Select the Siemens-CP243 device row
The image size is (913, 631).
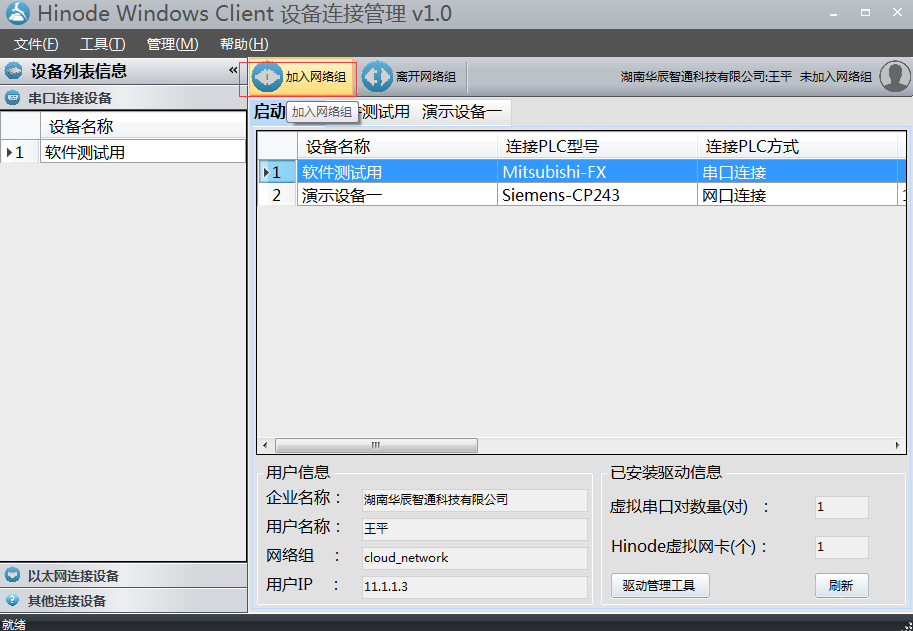[x=550, y=195]
